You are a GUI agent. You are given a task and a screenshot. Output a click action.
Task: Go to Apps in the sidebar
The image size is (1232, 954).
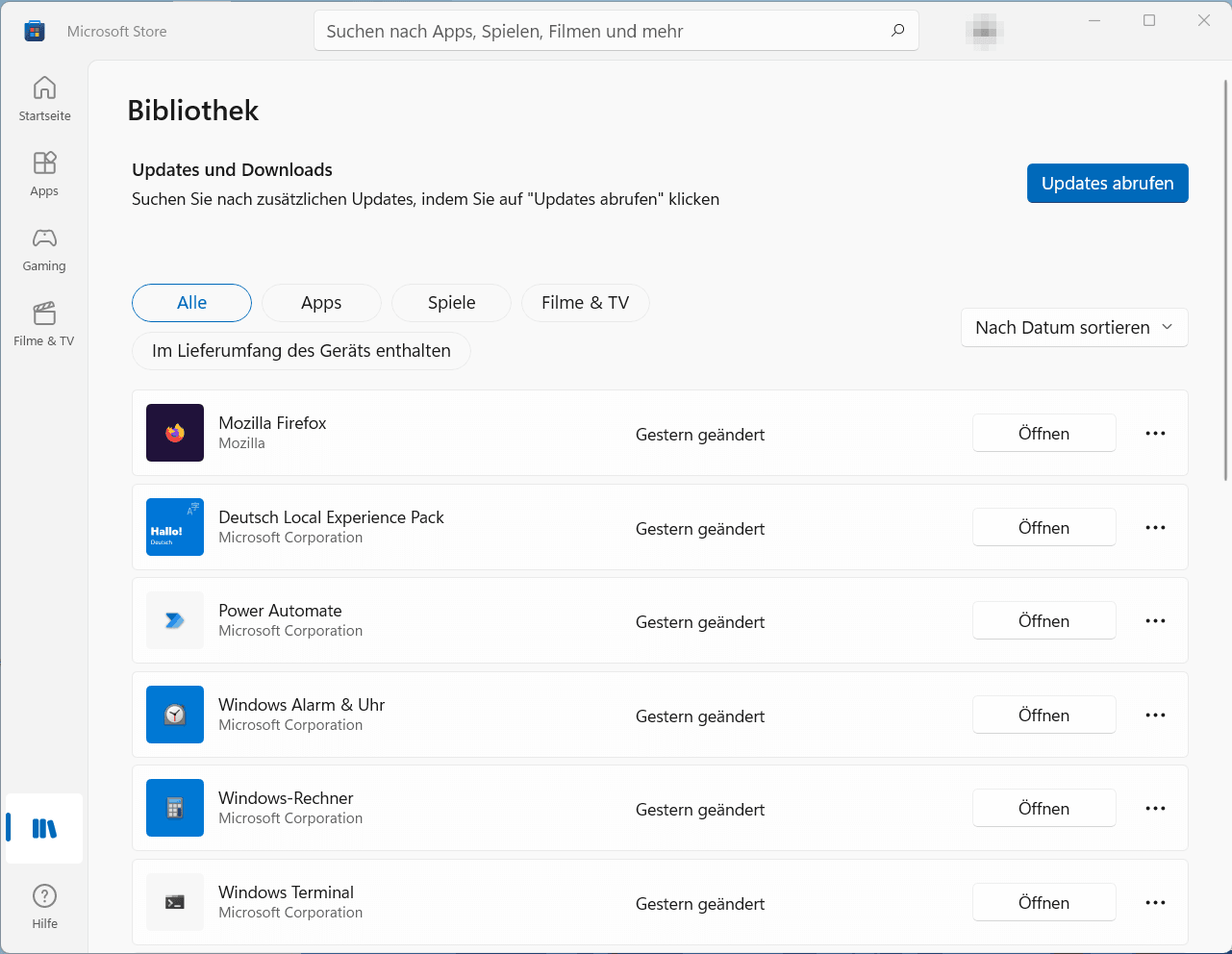(x=44, y=163)
